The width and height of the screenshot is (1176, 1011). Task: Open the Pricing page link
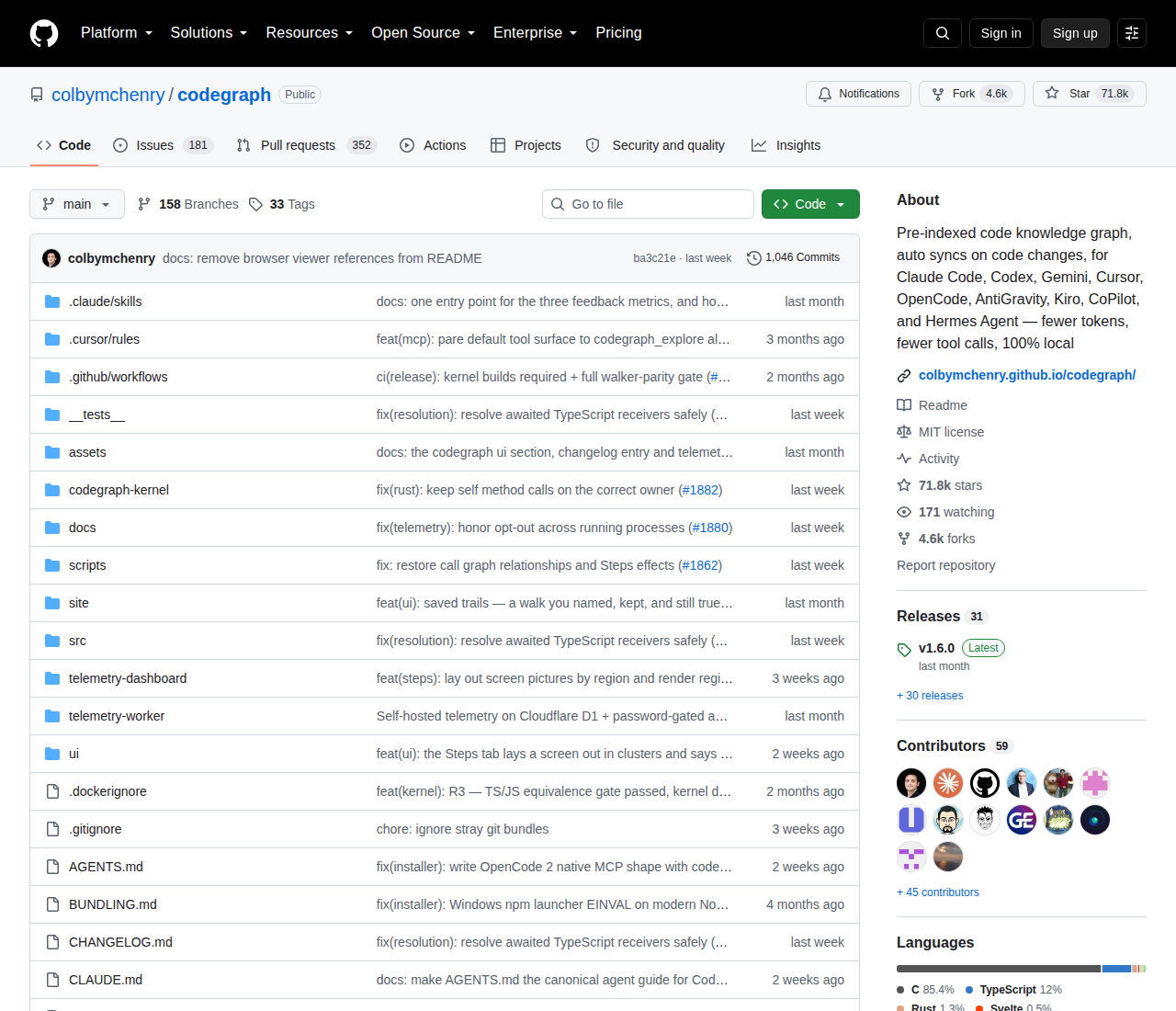tap(618, 33)
